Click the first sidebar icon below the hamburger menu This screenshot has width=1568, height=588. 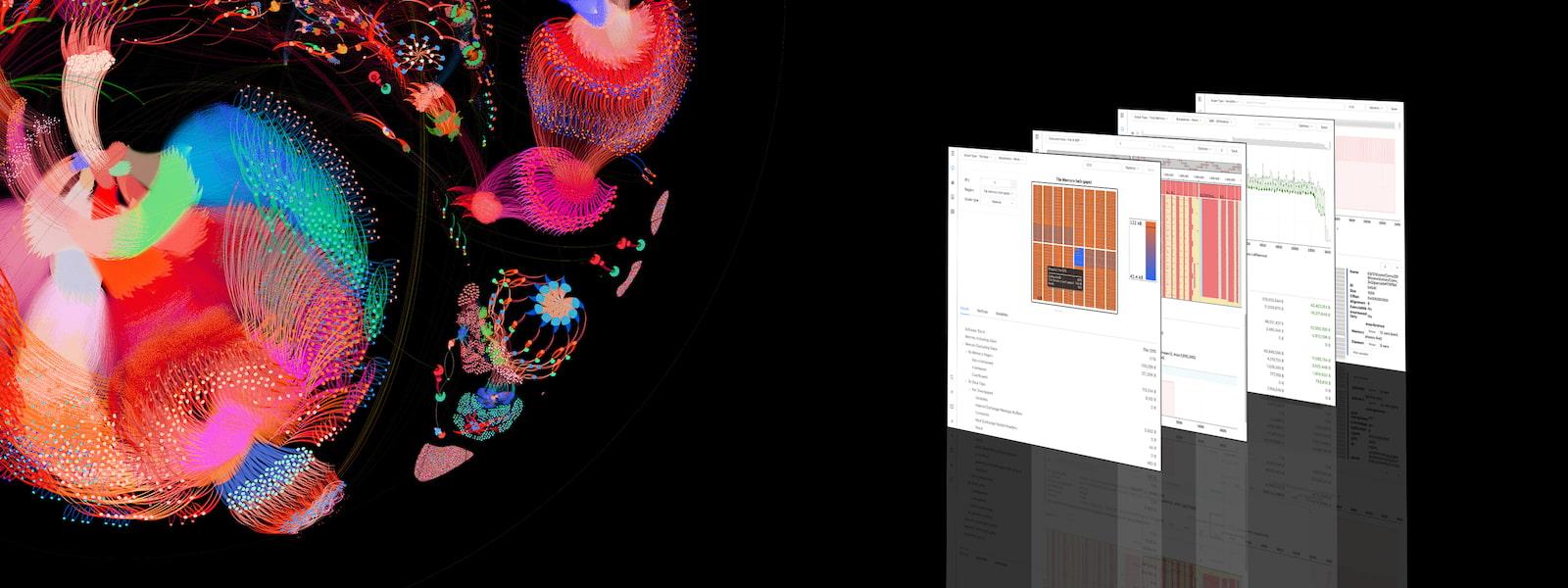(x=953, y=169)
